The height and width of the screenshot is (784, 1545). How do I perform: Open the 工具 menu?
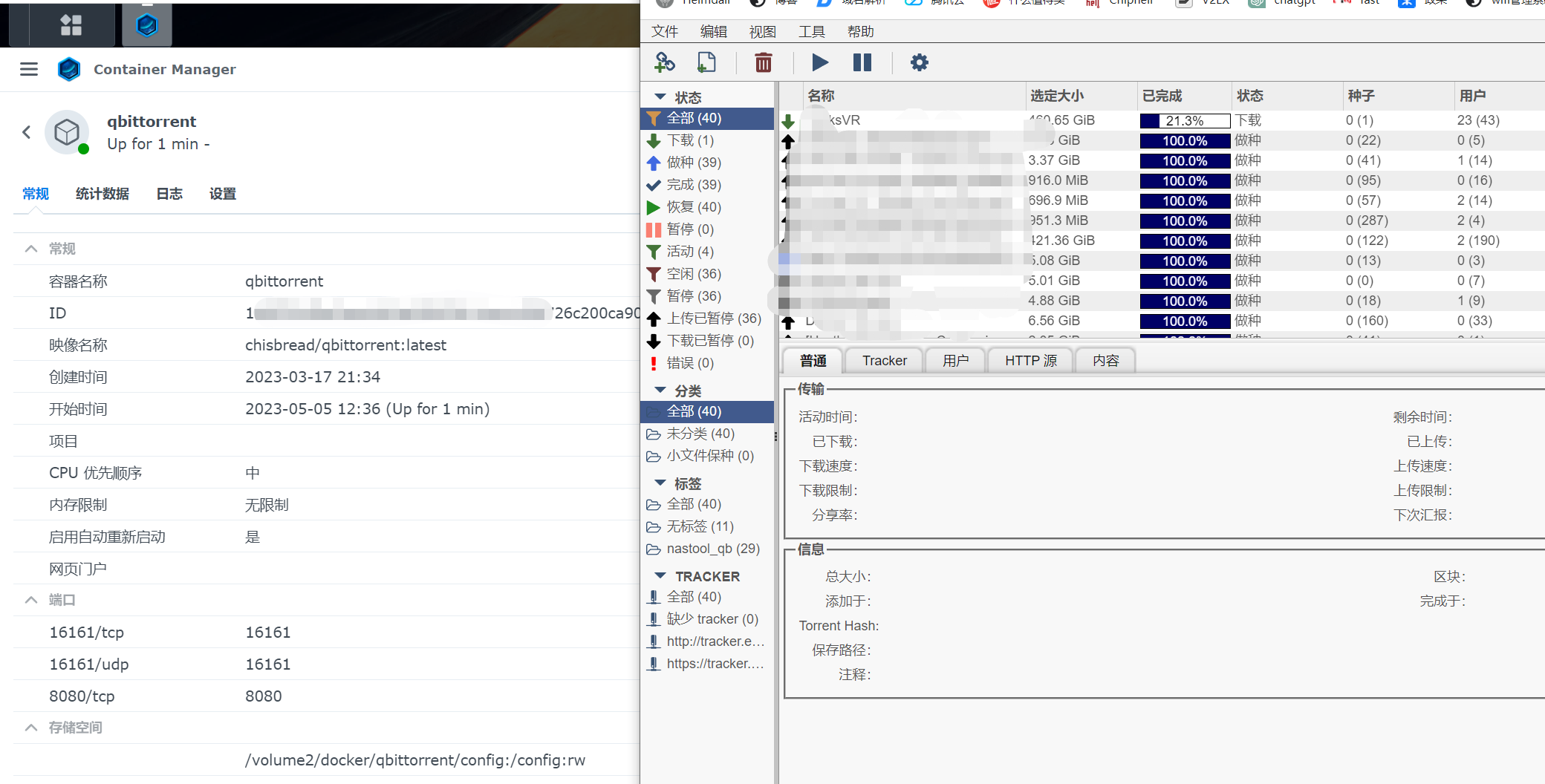coord(812,31)
